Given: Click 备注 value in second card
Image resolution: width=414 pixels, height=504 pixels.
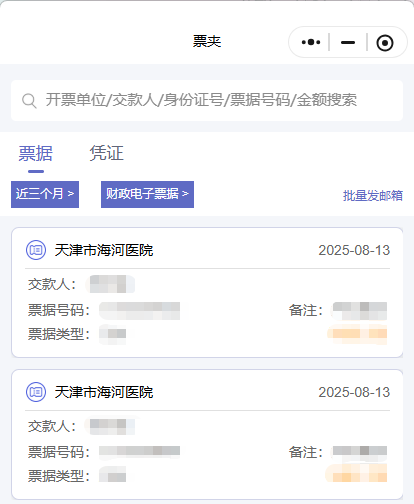Looking at the screenshot, I should pyautogui.click(x=359, y=451).
